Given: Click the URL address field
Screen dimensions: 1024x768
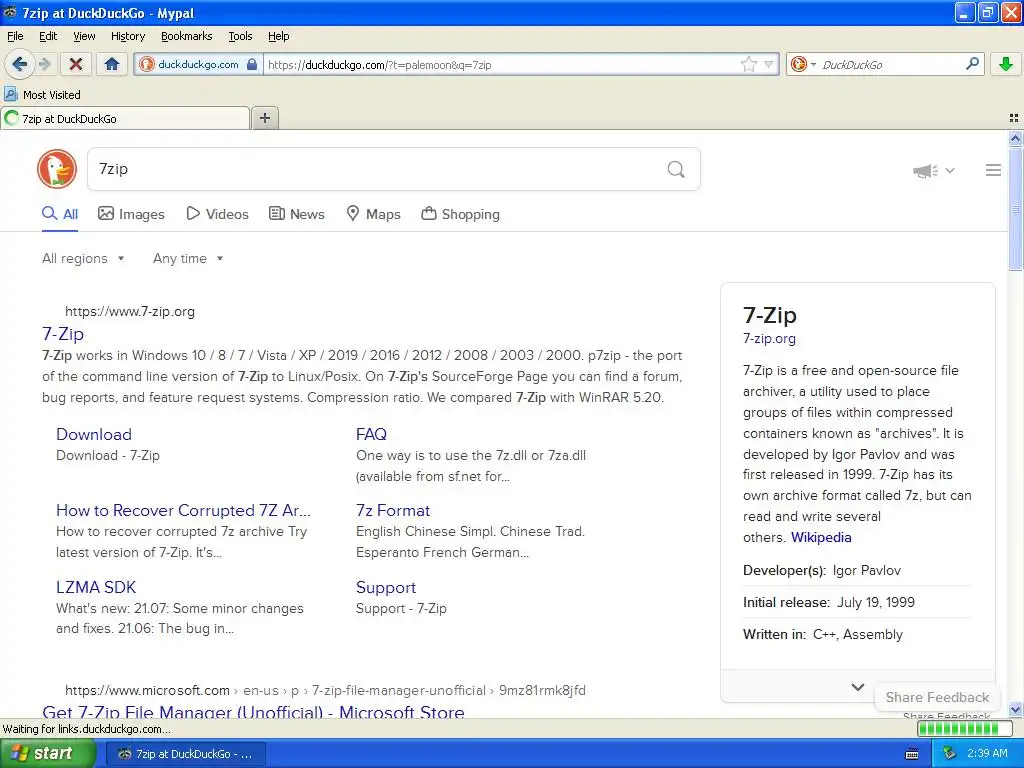Looking at the screenshot, I should (x=502, y=64).
